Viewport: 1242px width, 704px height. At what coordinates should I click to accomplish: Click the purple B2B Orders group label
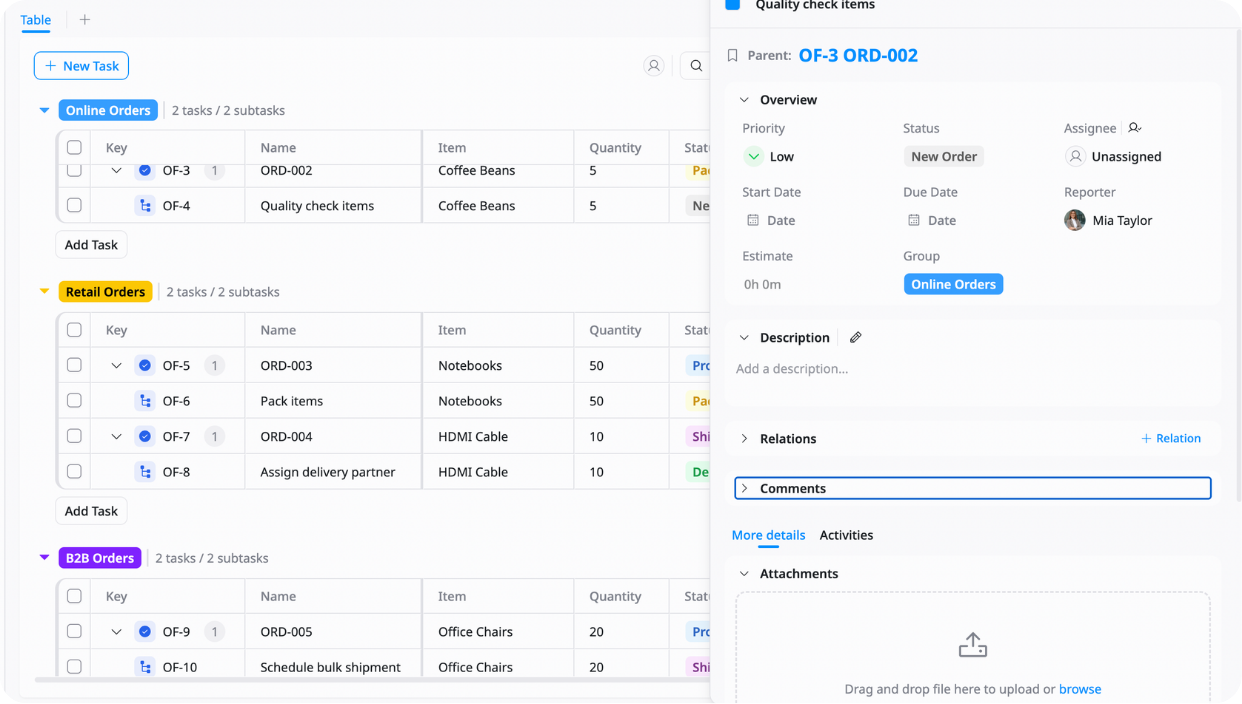tap(100, 558)
